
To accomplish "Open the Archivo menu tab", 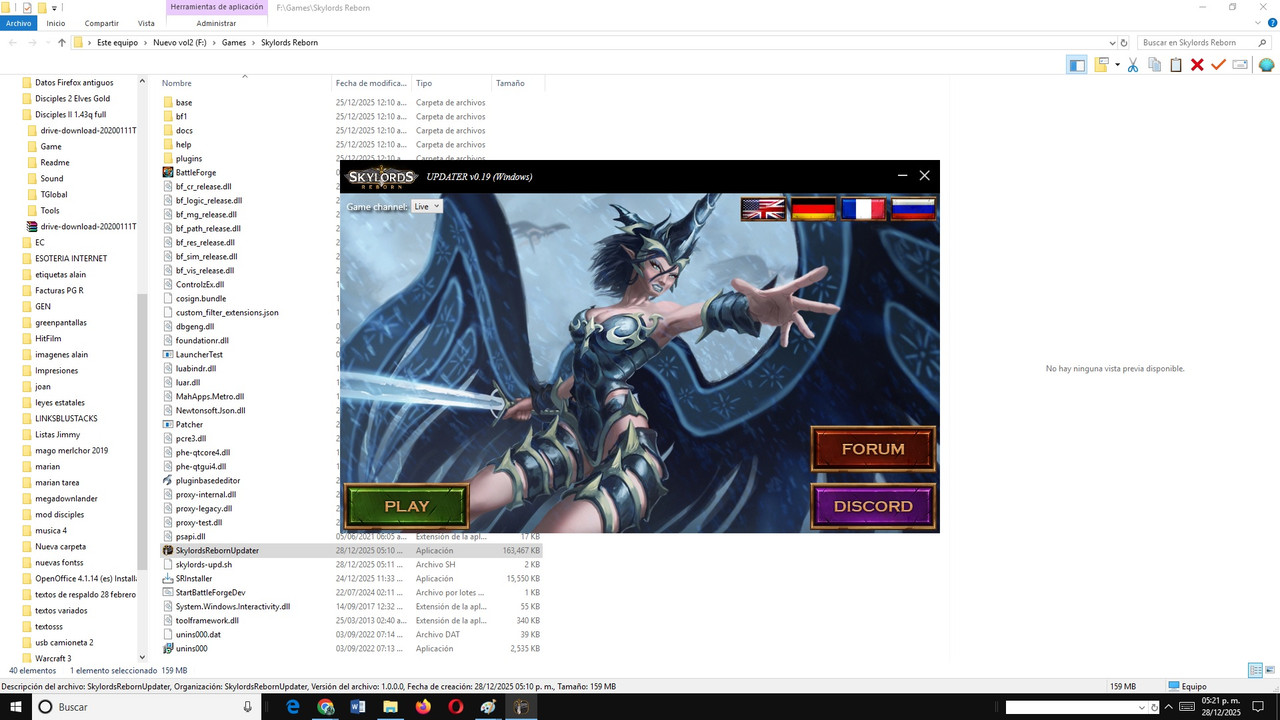I will coord(19,23).
